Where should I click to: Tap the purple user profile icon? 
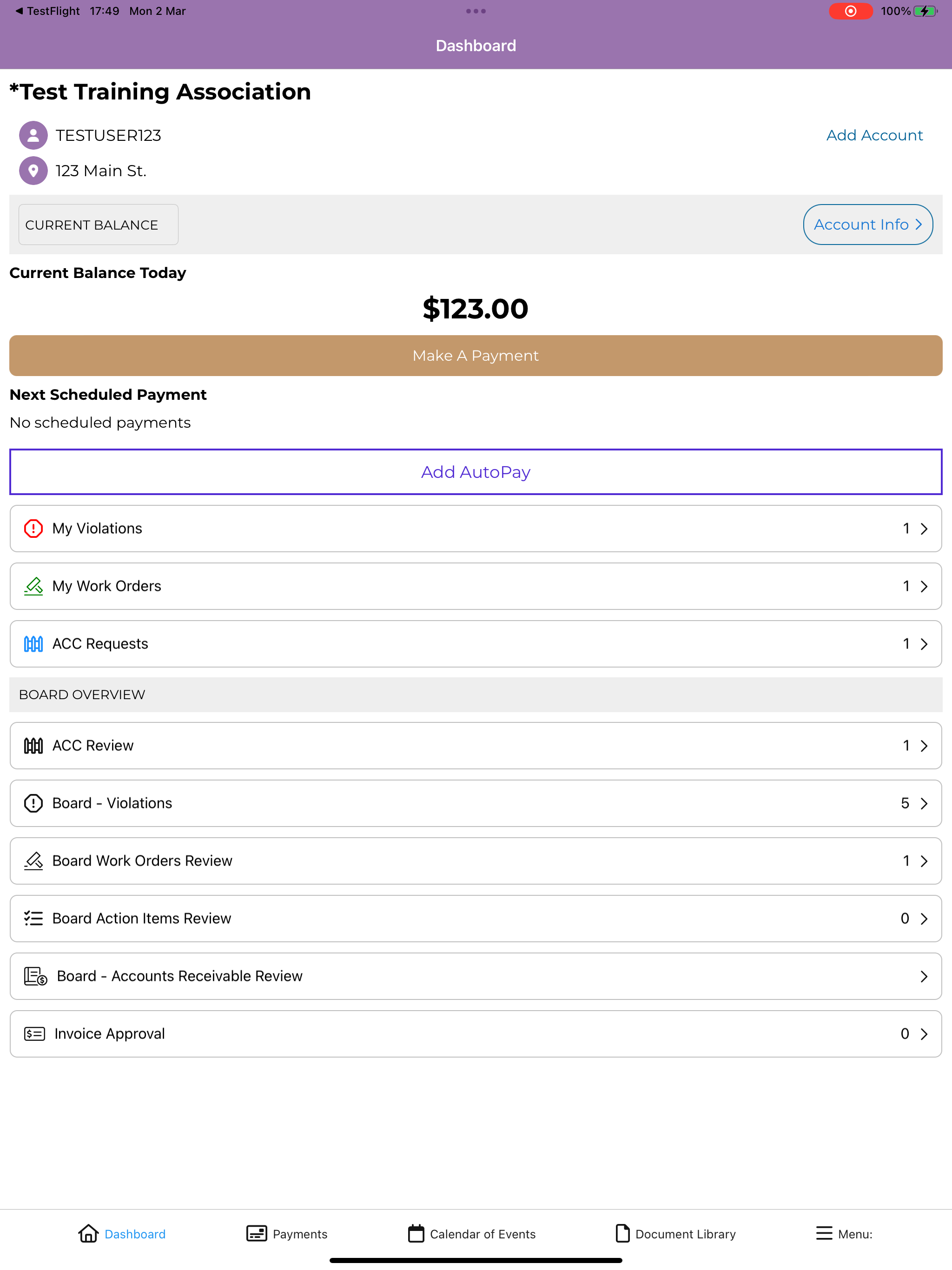tap(33, 135)
